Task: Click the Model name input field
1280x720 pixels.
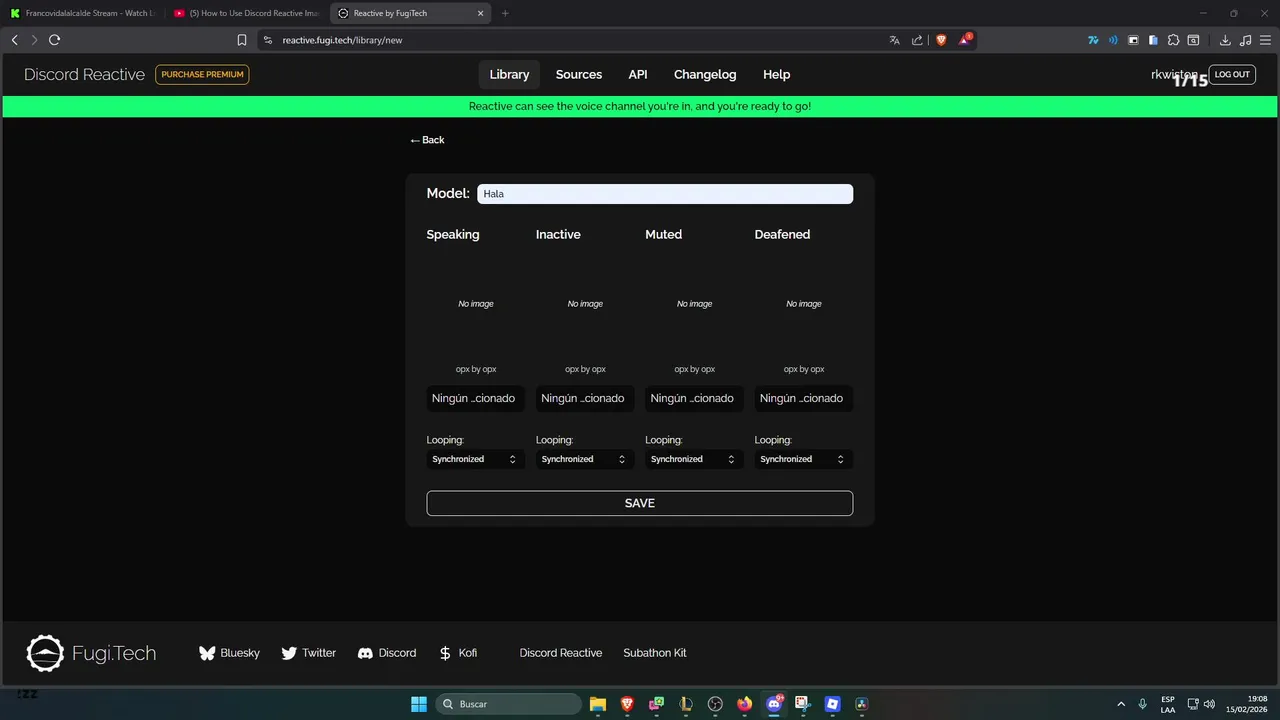Action: [x=665, y=194]
